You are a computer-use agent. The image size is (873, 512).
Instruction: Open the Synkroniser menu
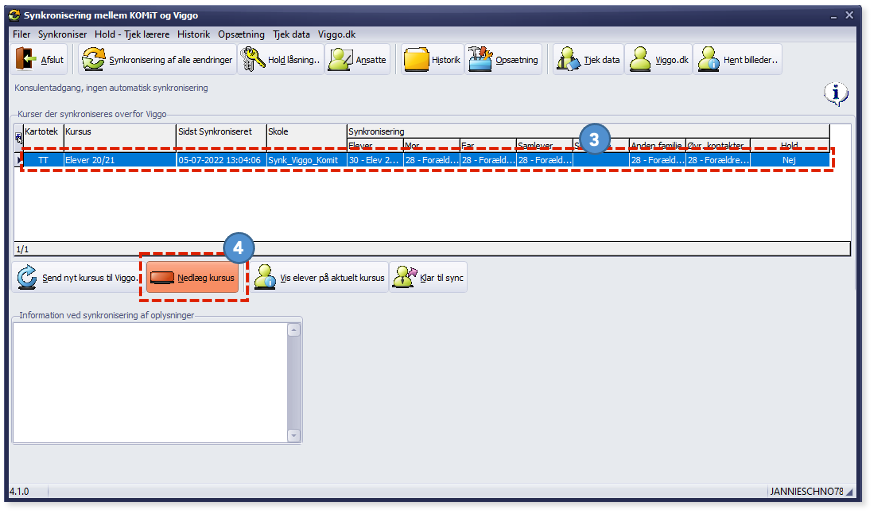point(62,35)
